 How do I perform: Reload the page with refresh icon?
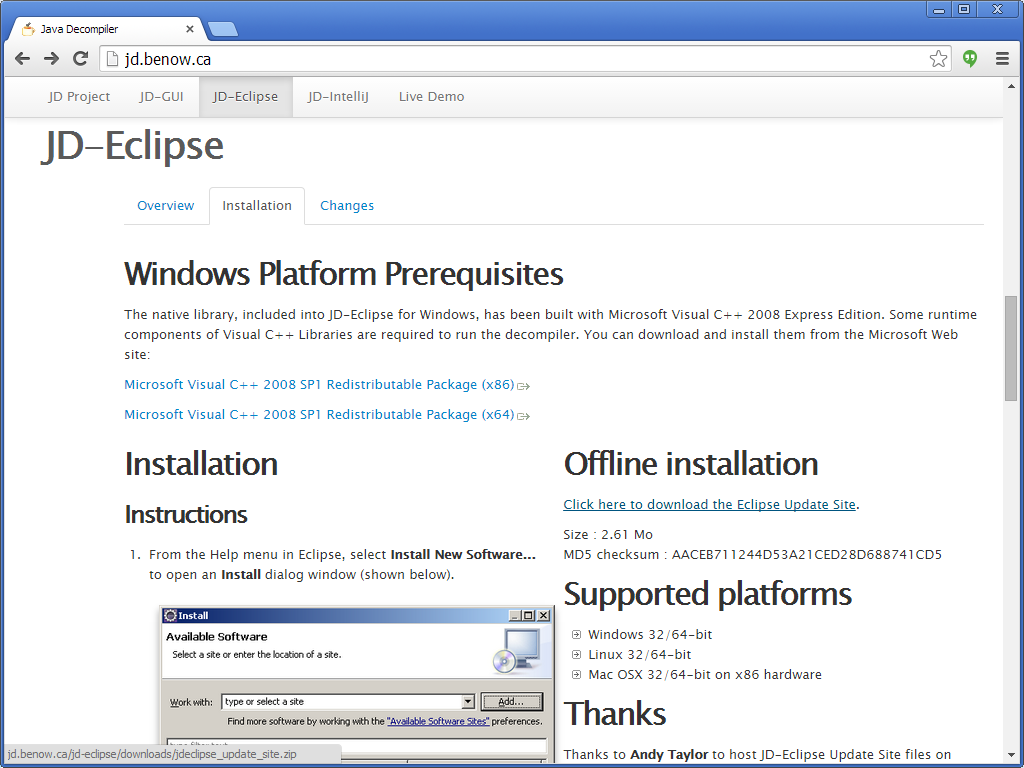coord(81,59)
